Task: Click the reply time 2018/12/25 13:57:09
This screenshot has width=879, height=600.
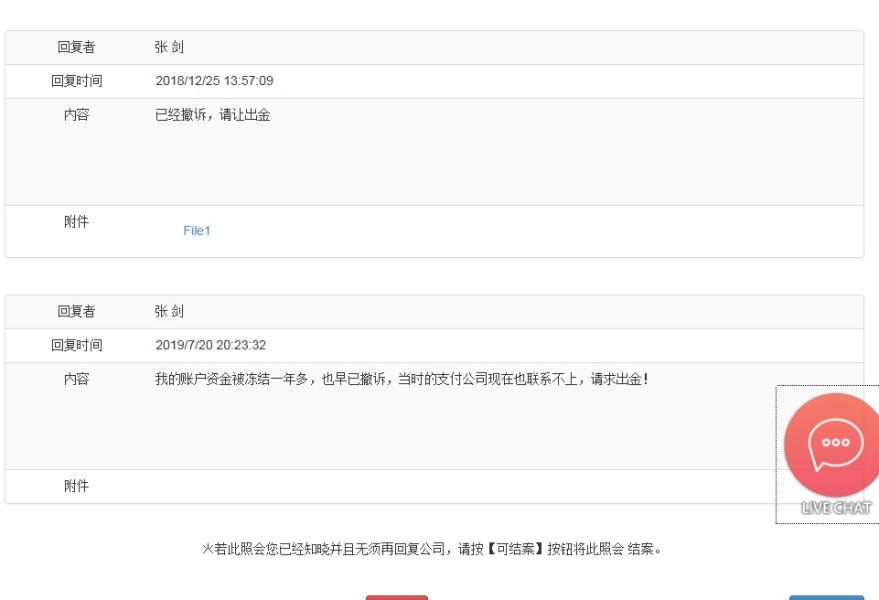Action: tap(214, 81)
